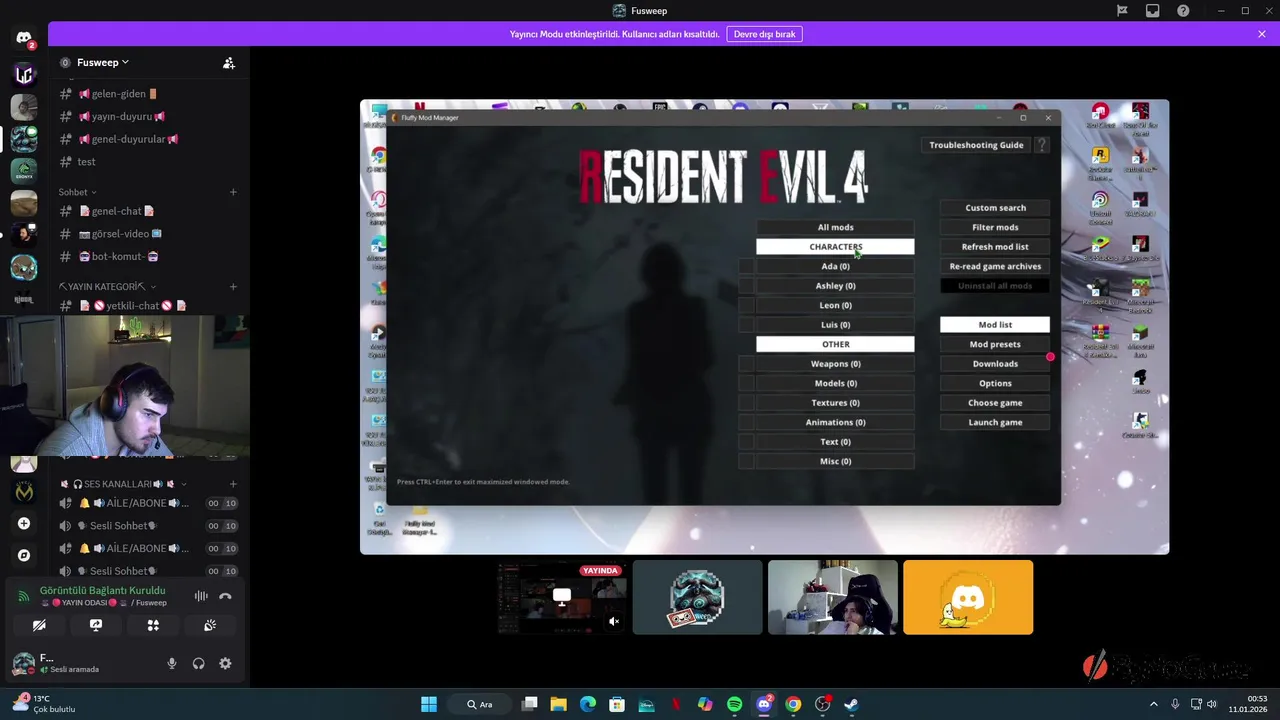Open OBS Studio from the taskbar
The width and height of the screenshot is (1280, 720).
(822, 704)
